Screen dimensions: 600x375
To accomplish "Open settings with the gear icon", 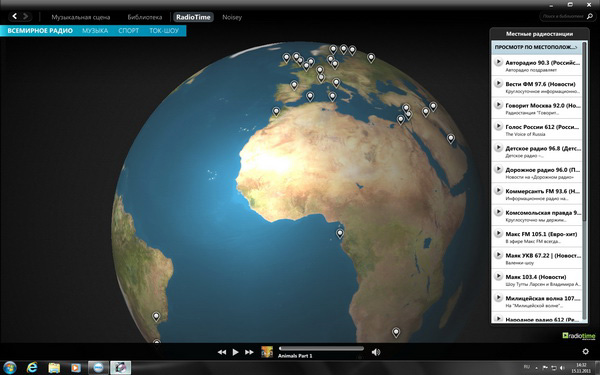I will [x=585, y=351].
